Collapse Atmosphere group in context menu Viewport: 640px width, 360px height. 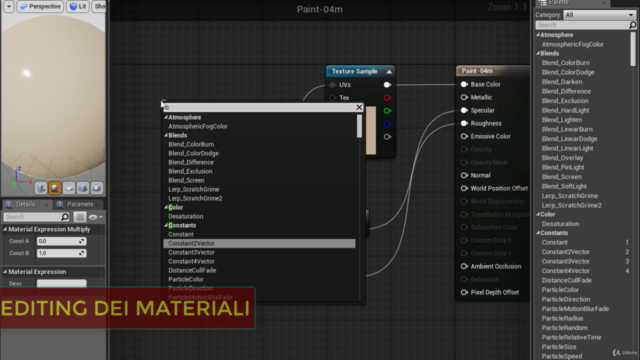[x=166, y=117]
